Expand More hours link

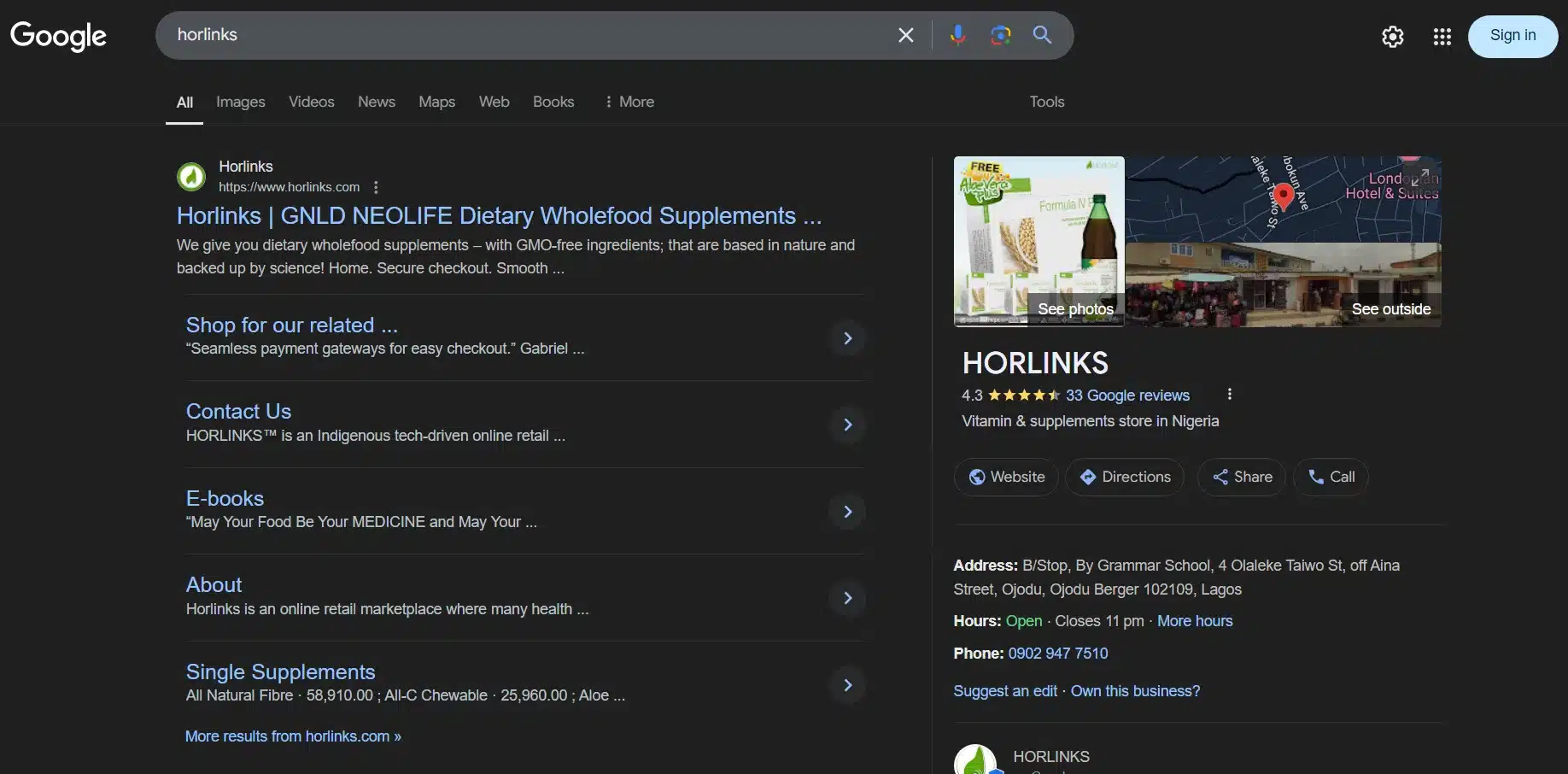1195,621
